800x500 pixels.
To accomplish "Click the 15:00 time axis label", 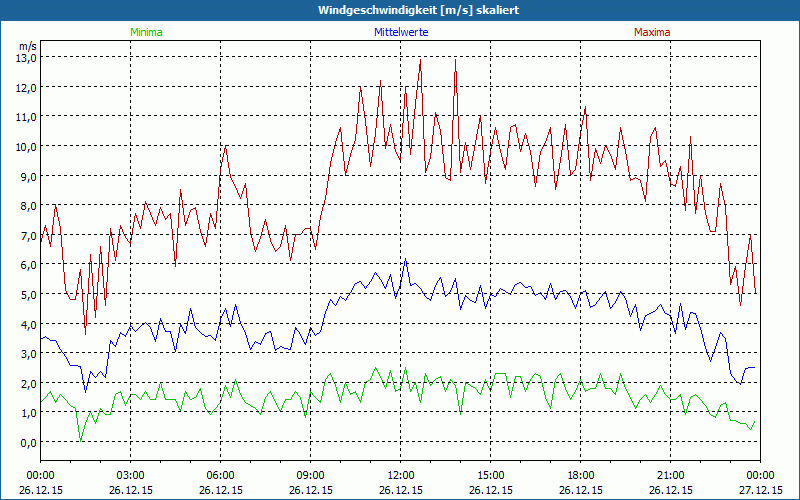I will (490, 476).
